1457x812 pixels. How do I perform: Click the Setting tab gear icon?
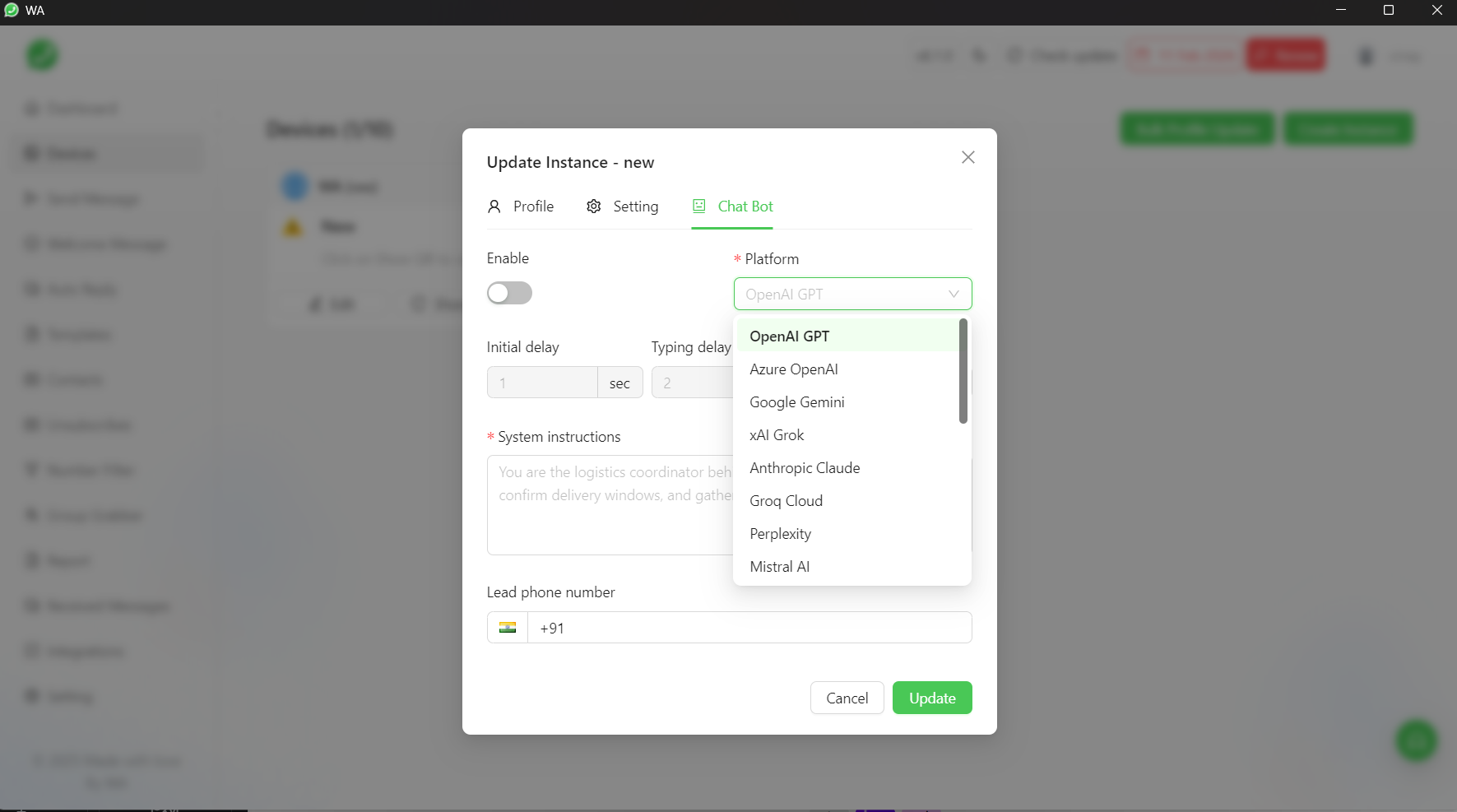(x=594, y=206)
